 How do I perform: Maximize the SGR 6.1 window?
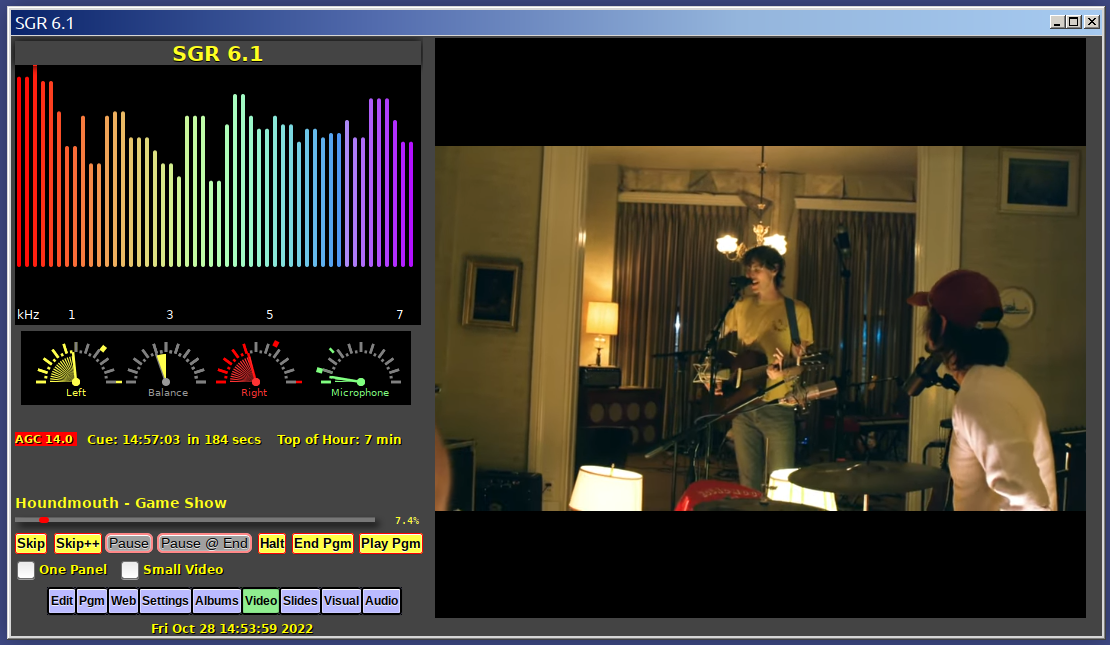(1074, 22)
